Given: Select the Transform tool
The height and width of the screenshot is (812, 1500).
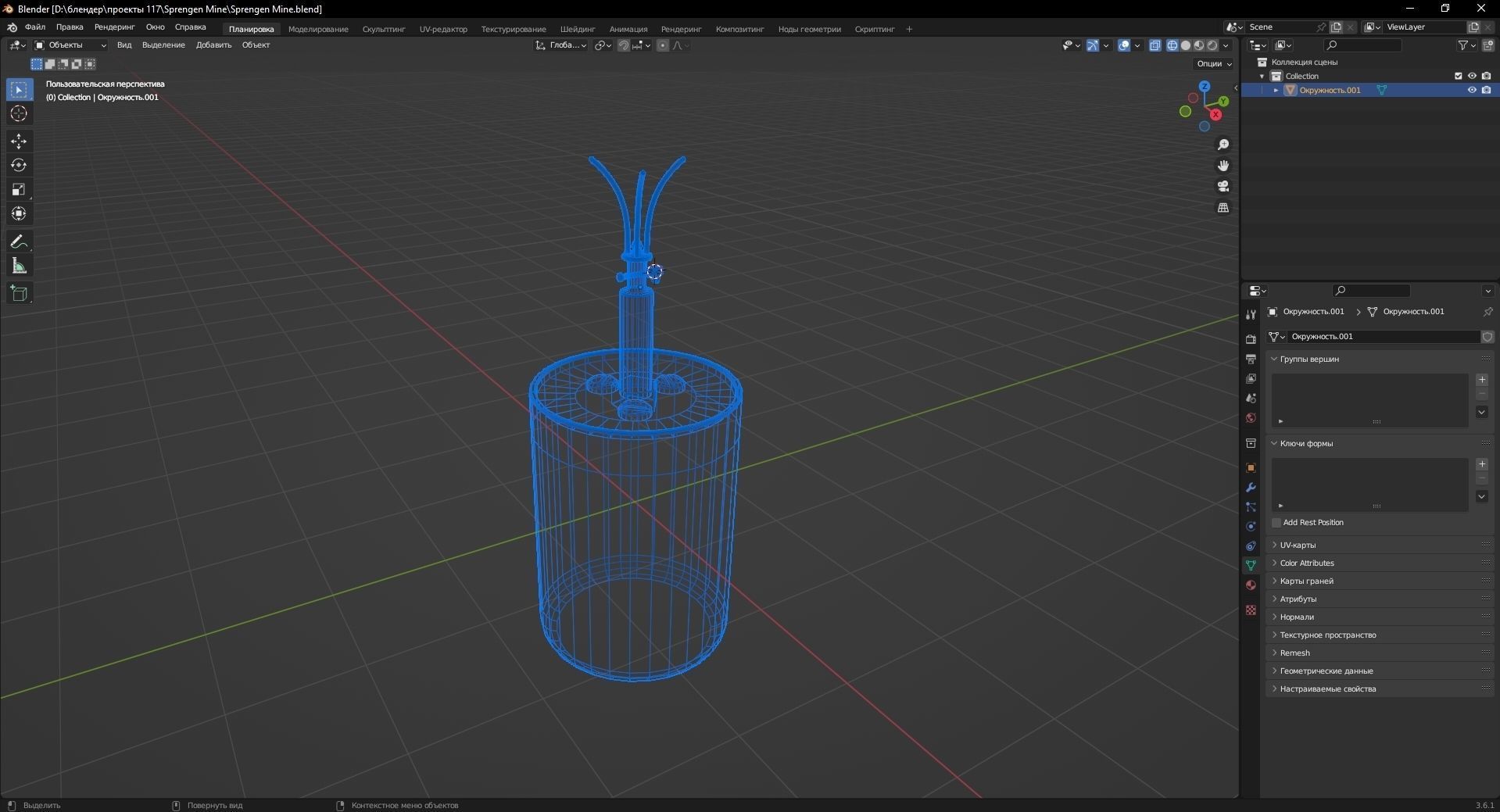Looking at the screenshot, I should [19, 213].
